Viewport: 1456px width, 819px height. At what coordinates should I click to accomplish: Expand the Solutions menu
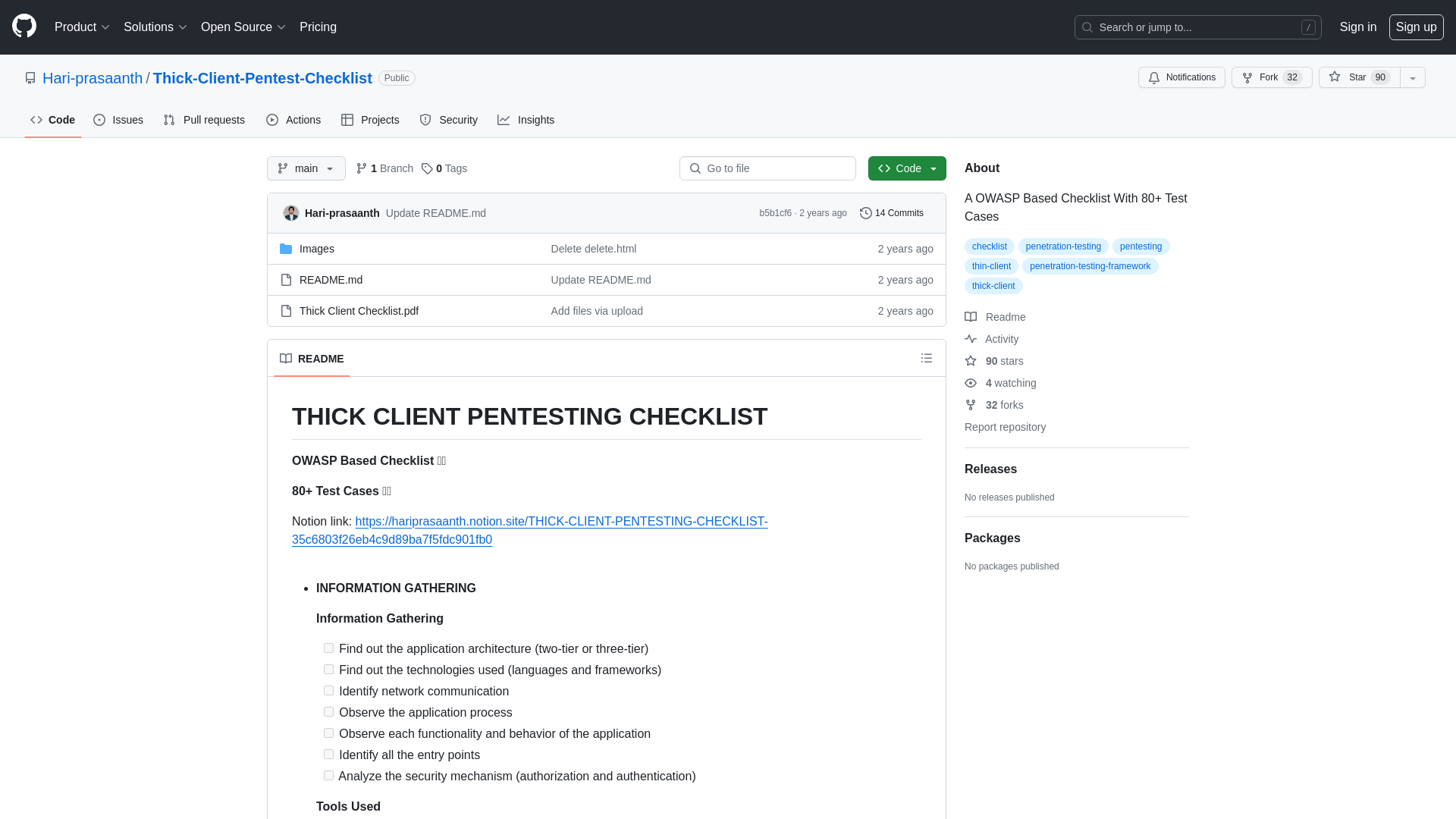pos(155,27)
